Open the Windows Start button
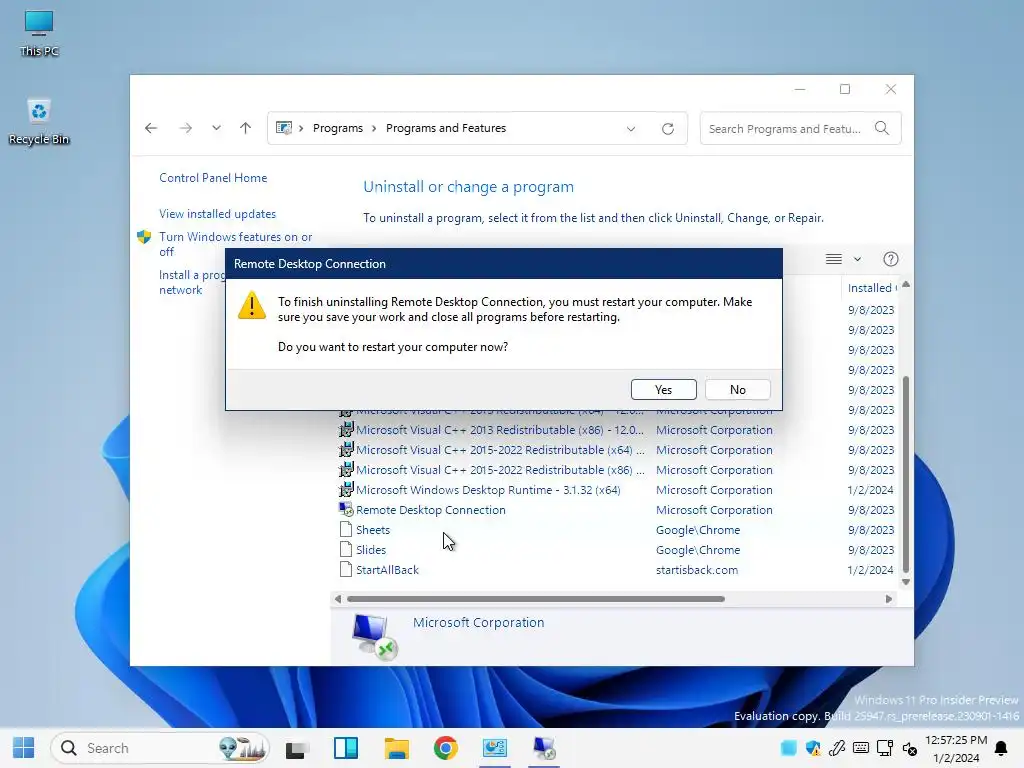The image size is (1024, 768). [x=24, y=748]
